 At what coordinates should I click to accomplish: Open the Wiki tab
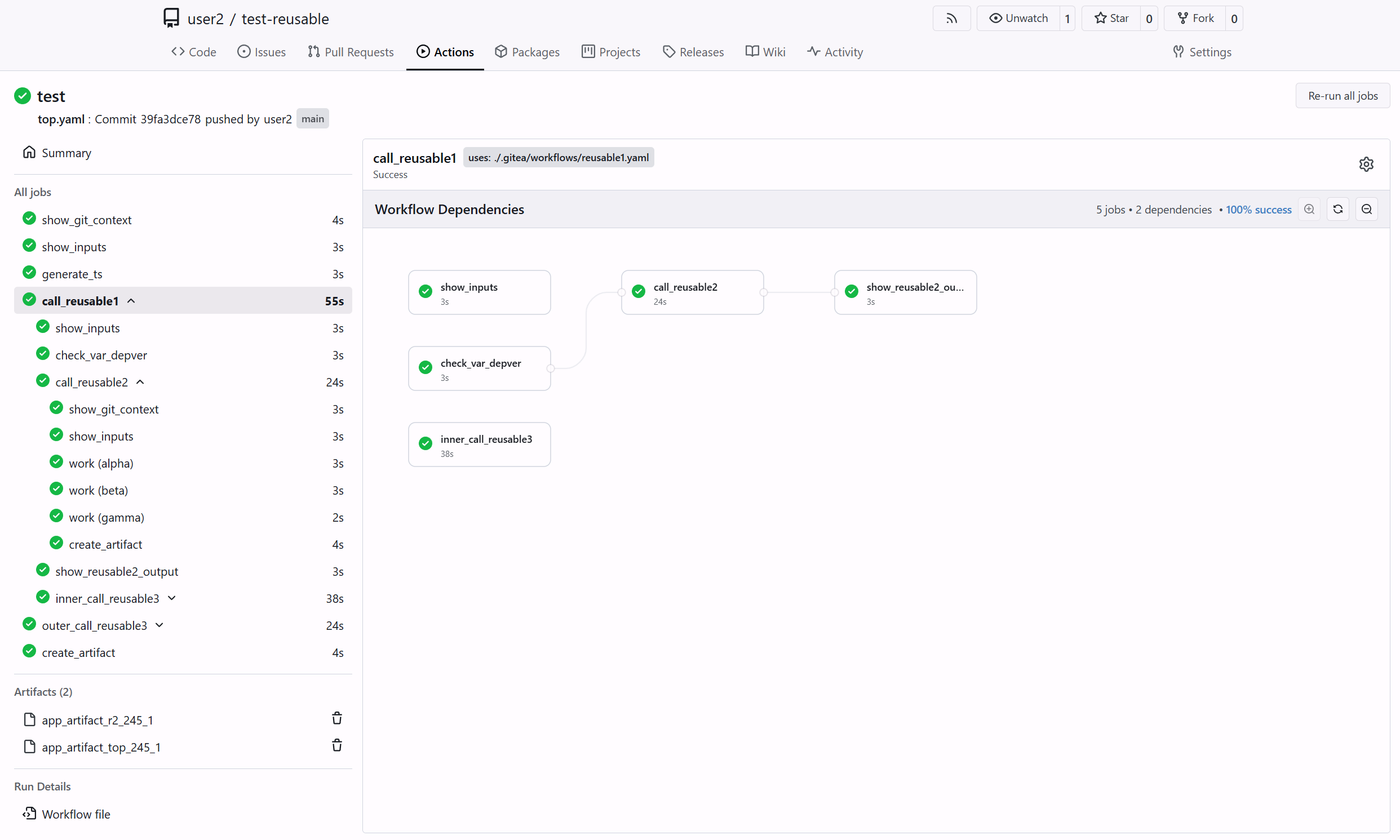(x=765, y=52)
